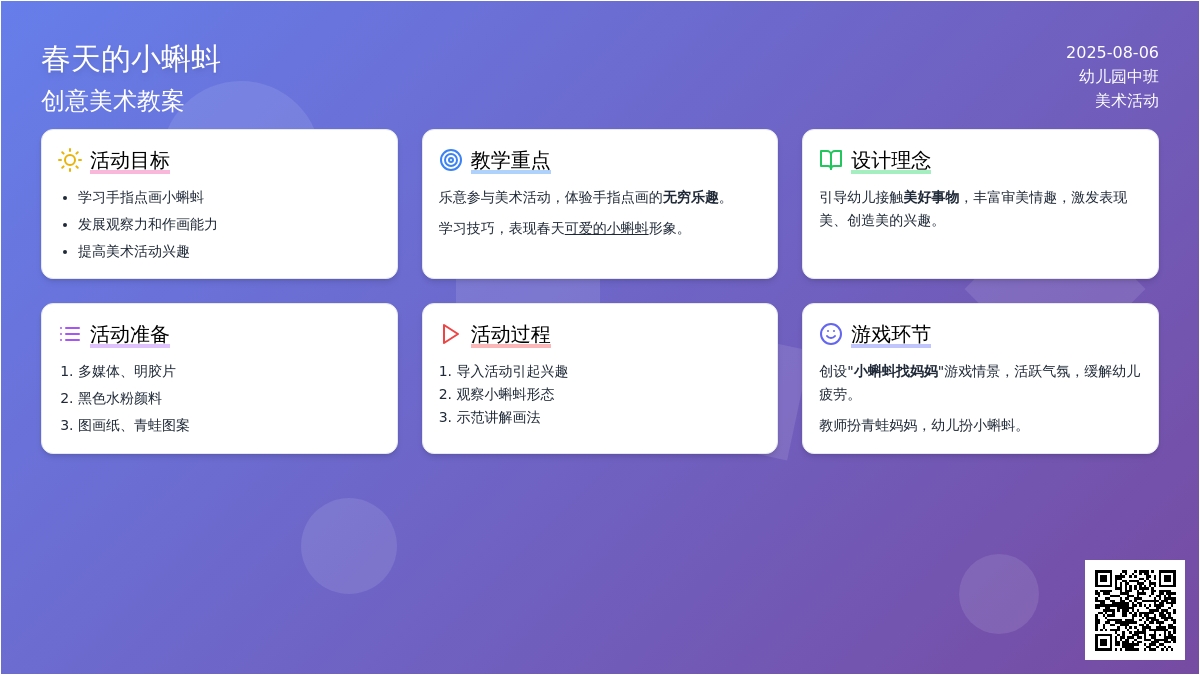Click bullet 发展观察力和作画能力

click(148, 224)
